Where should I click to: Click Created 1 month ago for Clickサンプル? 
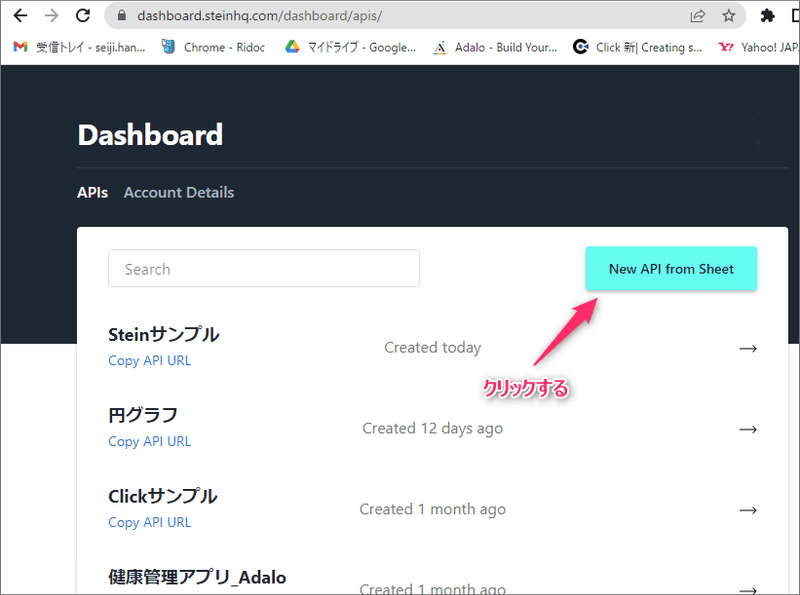click(433, 509)
